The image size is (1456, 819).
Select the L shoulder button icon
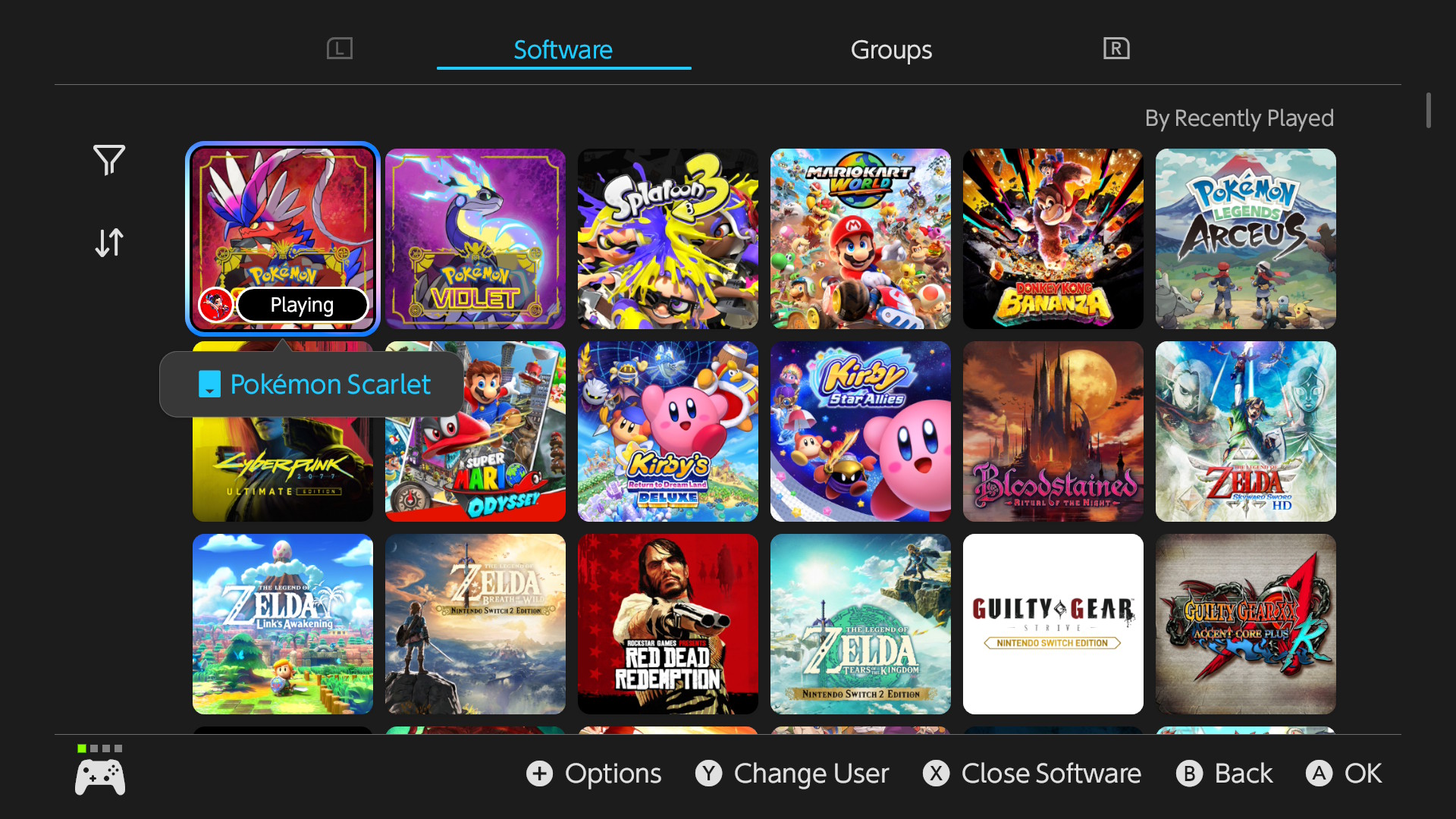pos(340,49)
